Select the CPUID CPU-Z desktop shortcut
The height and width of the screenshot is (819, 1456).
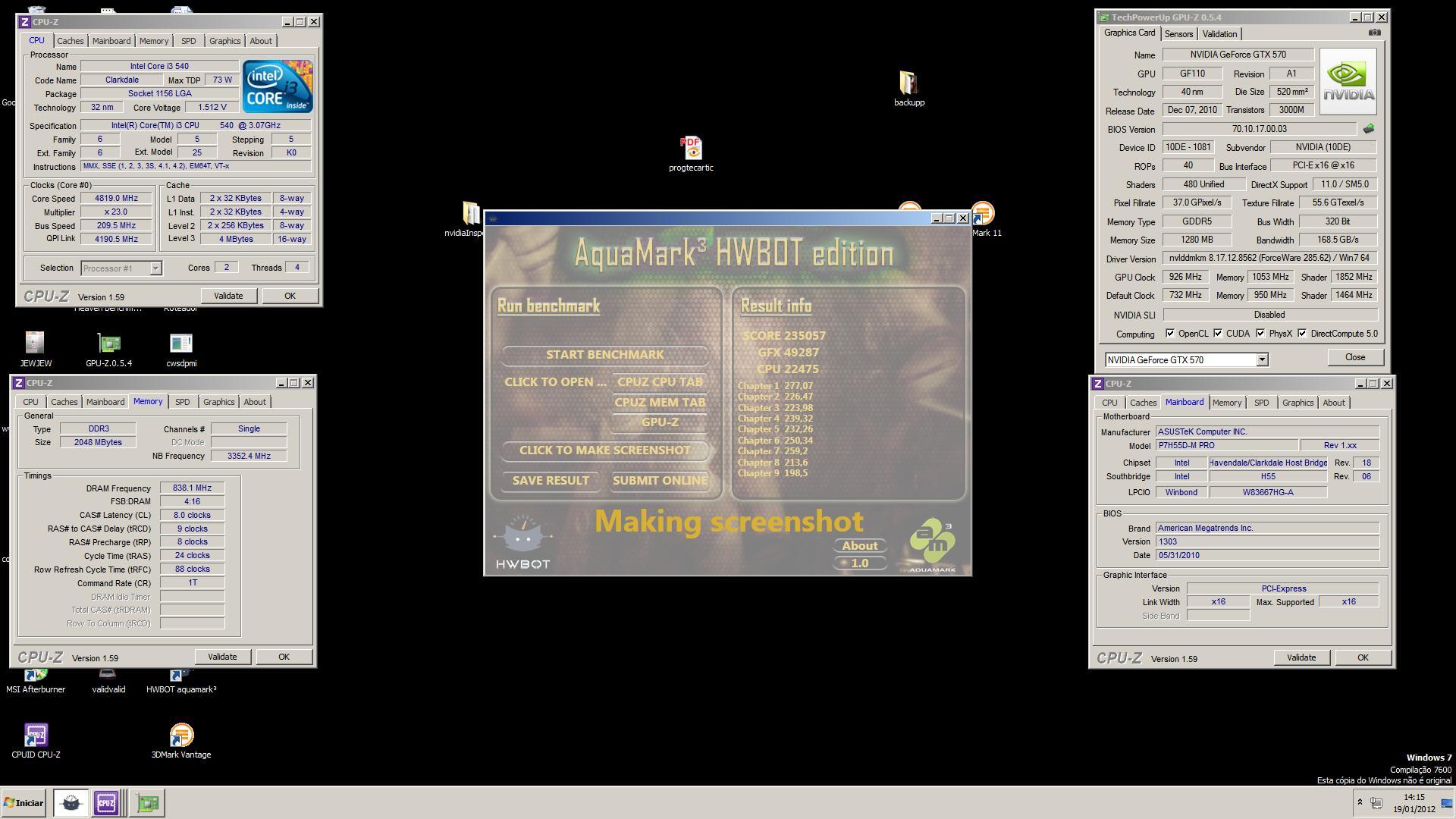tap(36, 741)
